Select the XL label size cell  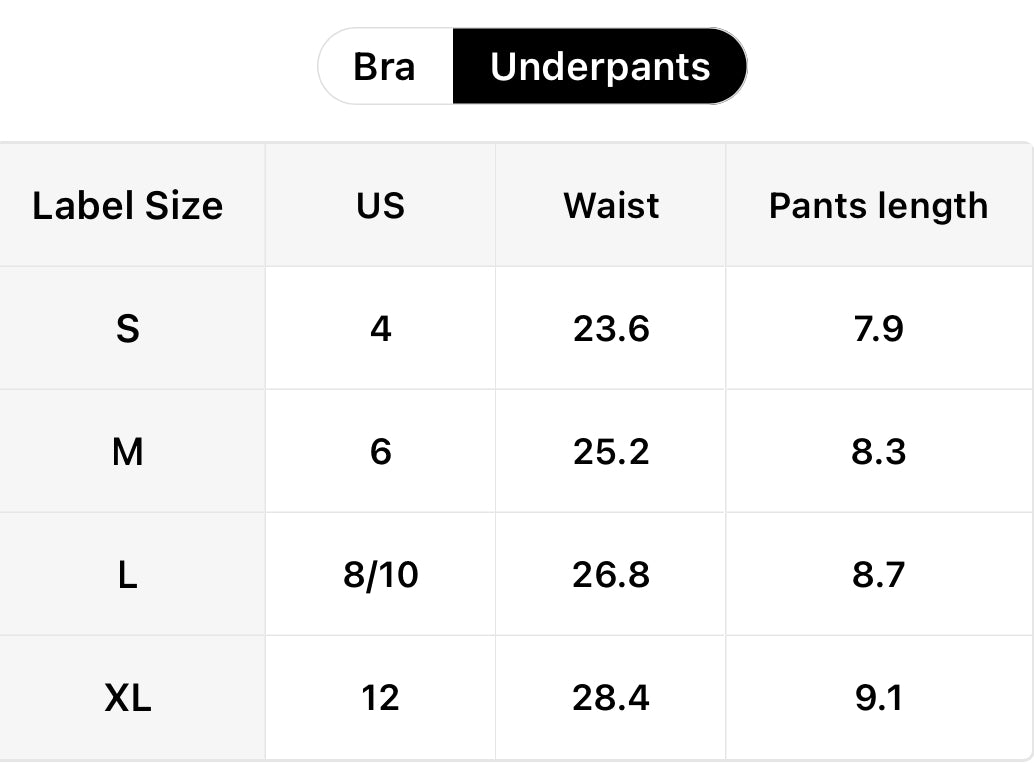coord(128,698)
